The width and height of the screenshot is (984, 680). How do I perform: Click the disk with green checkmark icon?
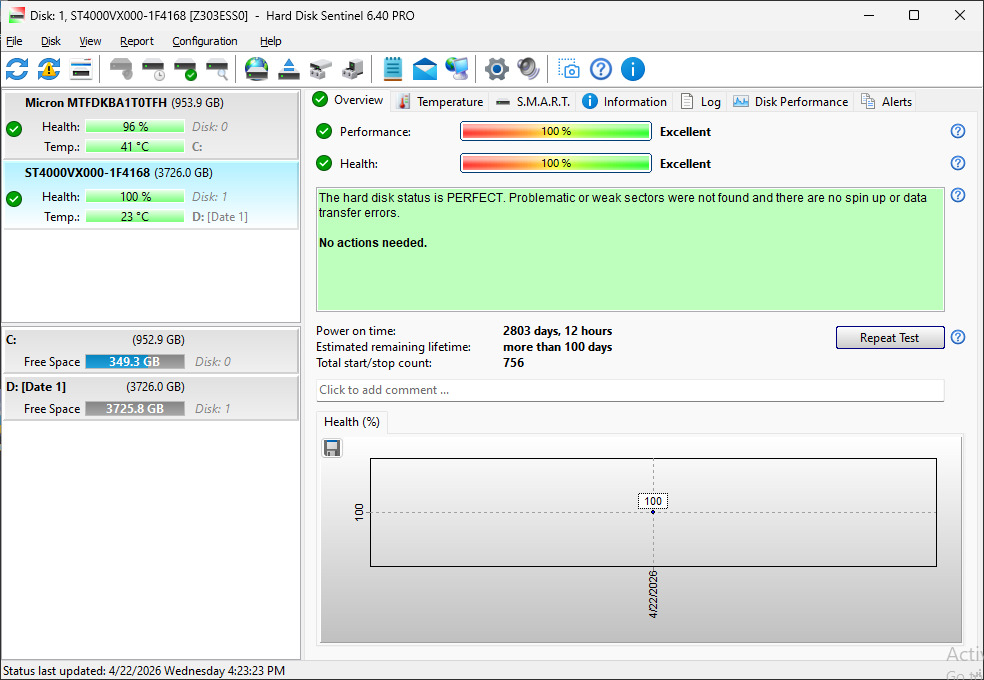point(185,69)
